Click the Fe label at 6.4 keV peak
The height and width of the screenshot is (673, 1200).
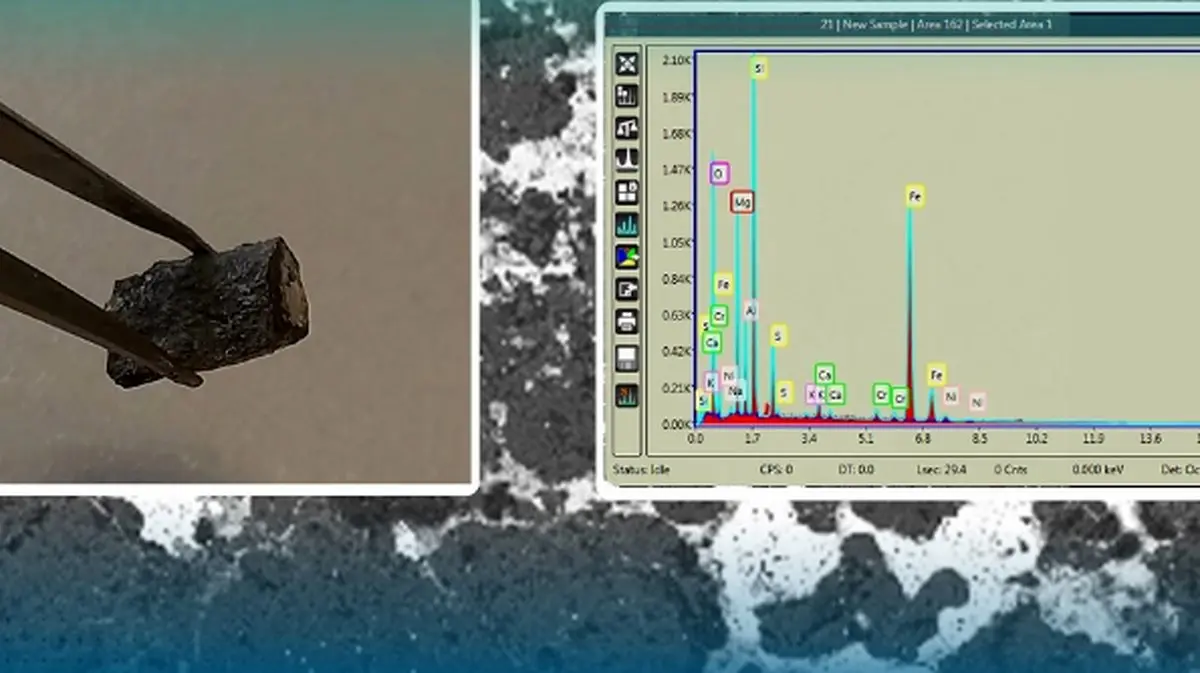[x=914, y=196]
